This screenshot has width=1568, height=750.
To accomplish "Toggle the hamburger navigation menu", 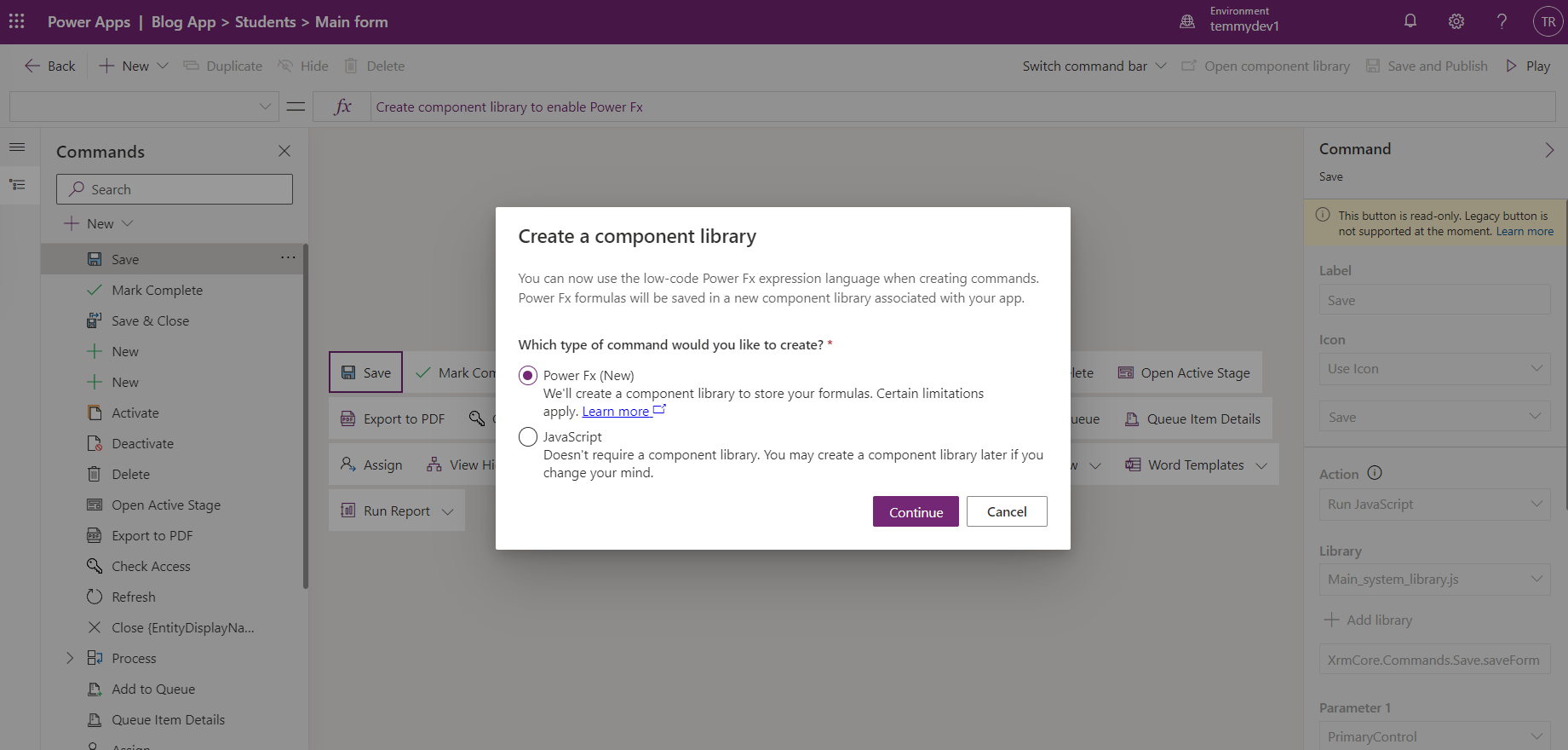I will coord(17,147).
